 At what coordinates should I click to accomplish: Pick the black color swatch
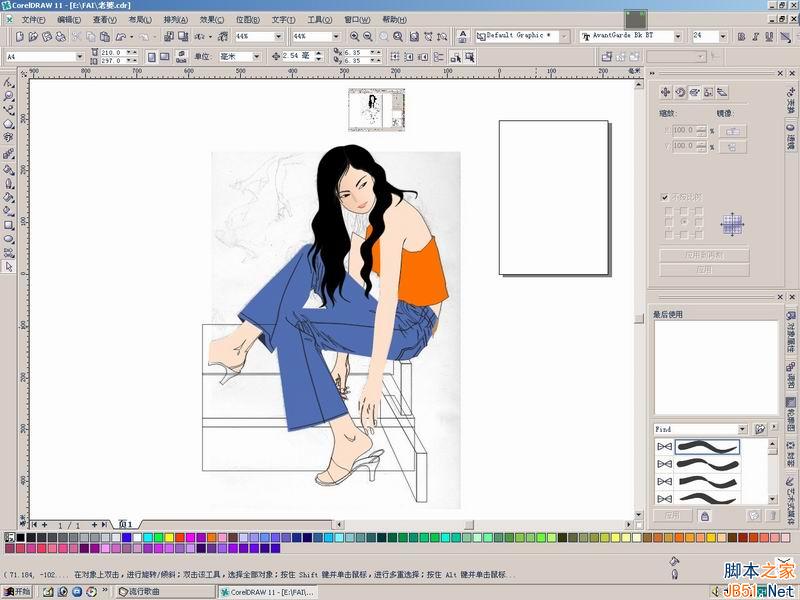tap(20, 537)
